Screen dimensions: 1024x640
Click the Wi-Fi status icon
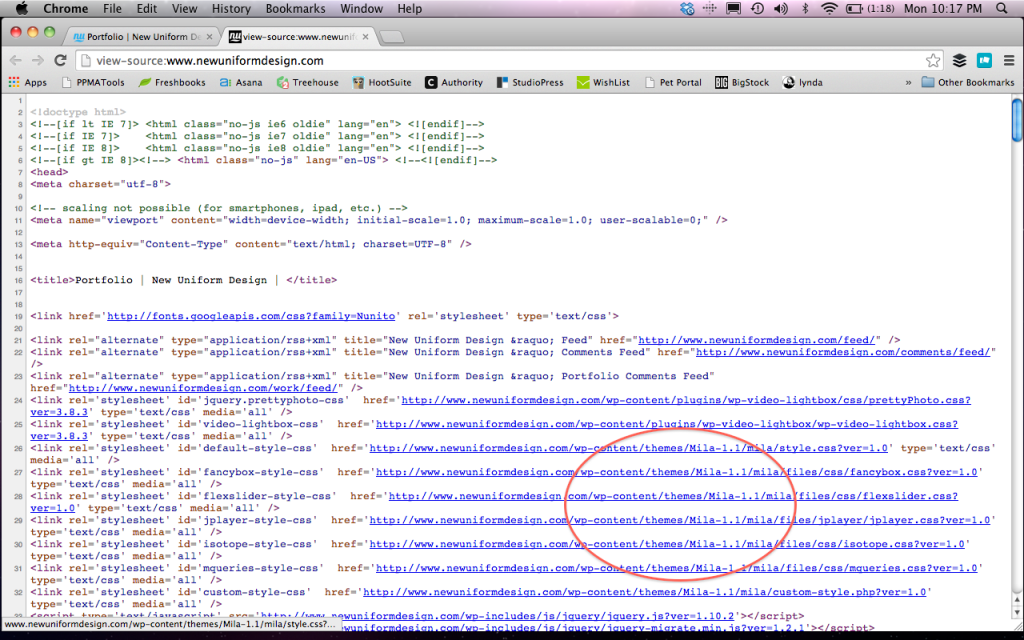coord(829,8)
